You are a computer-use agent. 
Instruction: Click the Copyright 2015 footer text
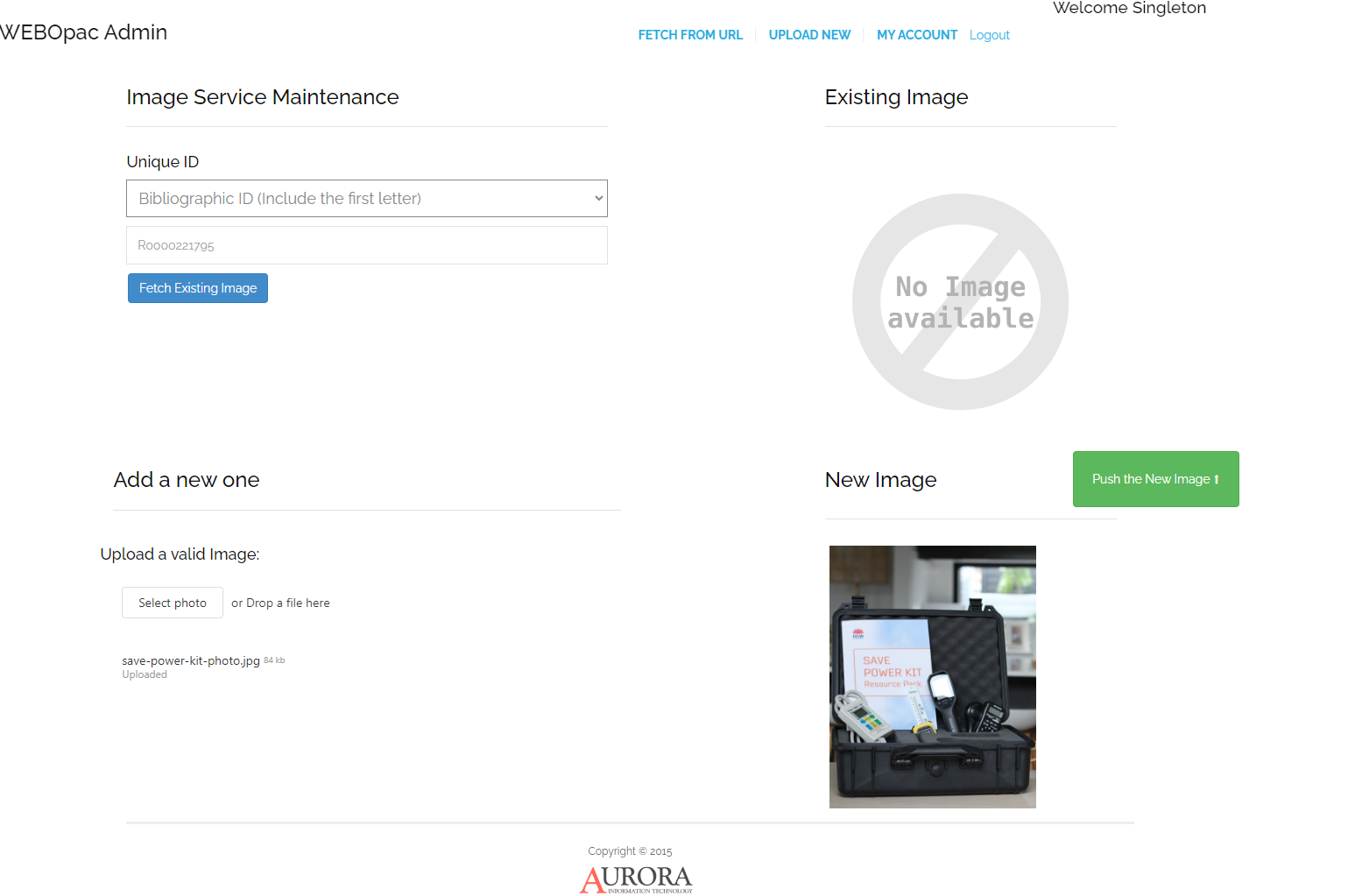(630, 851)
